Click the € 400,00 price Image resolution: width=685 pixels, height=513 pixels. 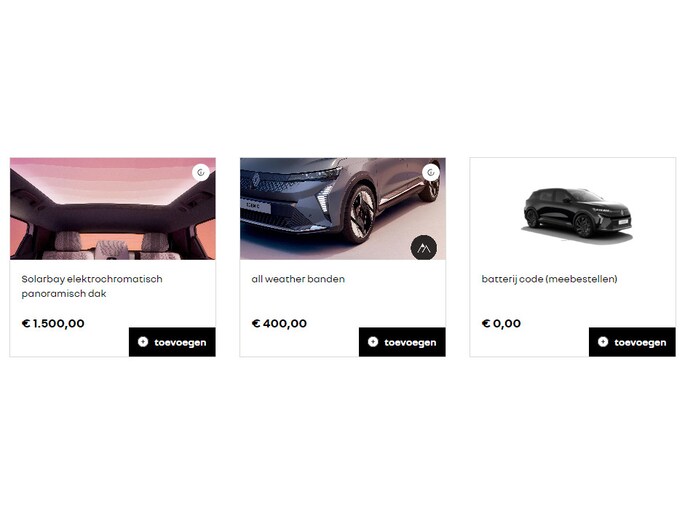click(279, 323)
